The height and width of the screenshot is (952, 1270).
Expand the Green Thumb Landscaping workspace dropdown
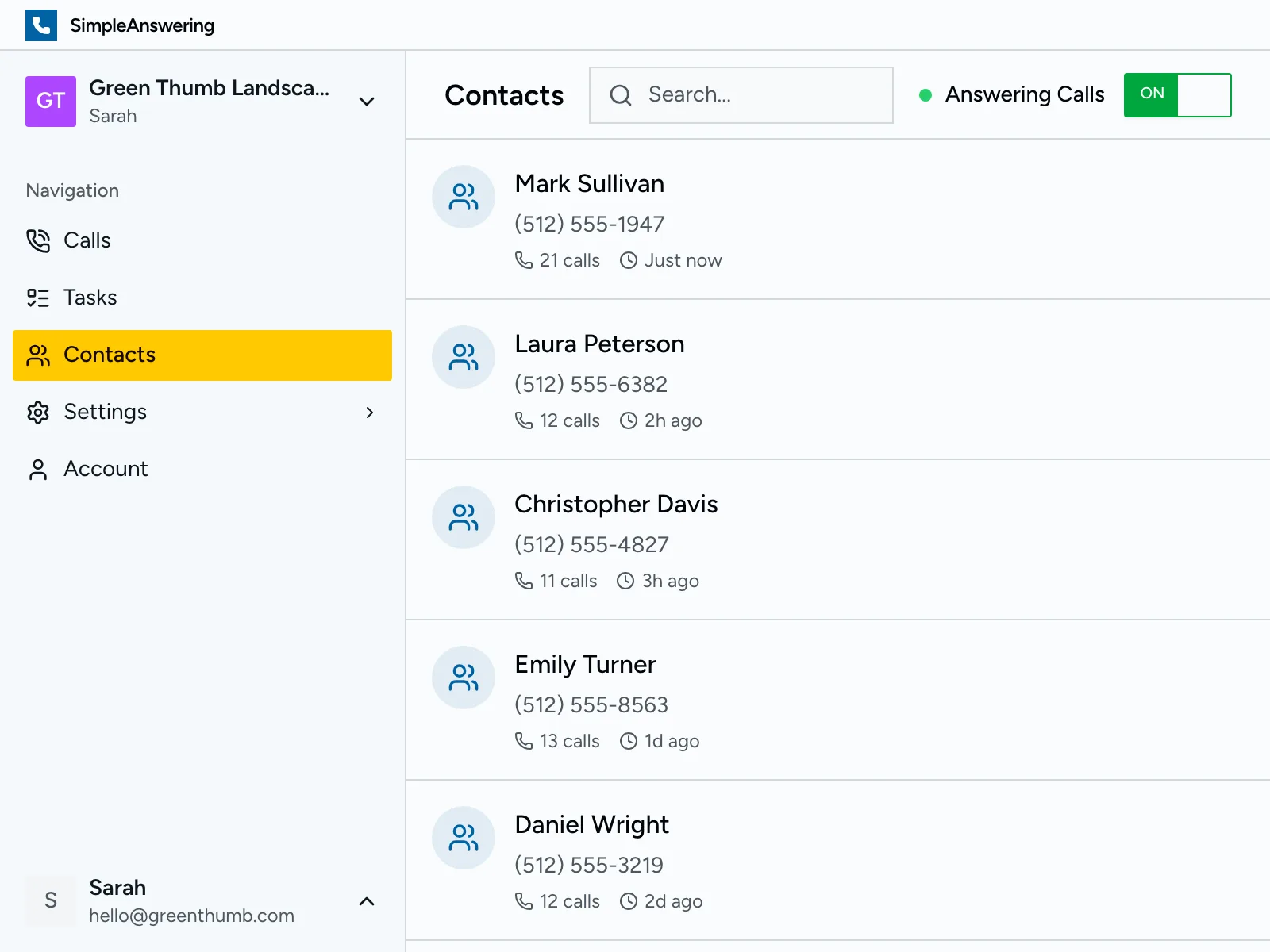[x=366, y=102]
